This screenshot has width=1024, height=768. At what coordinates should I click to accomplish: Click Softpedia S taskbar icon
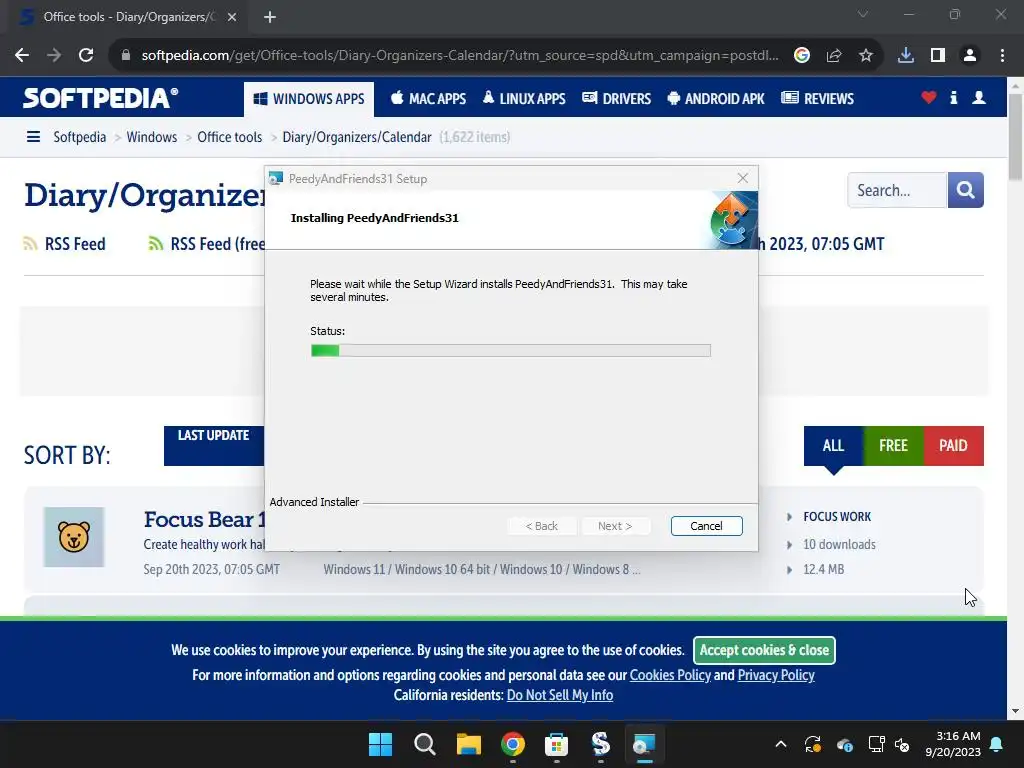point(600,744)
